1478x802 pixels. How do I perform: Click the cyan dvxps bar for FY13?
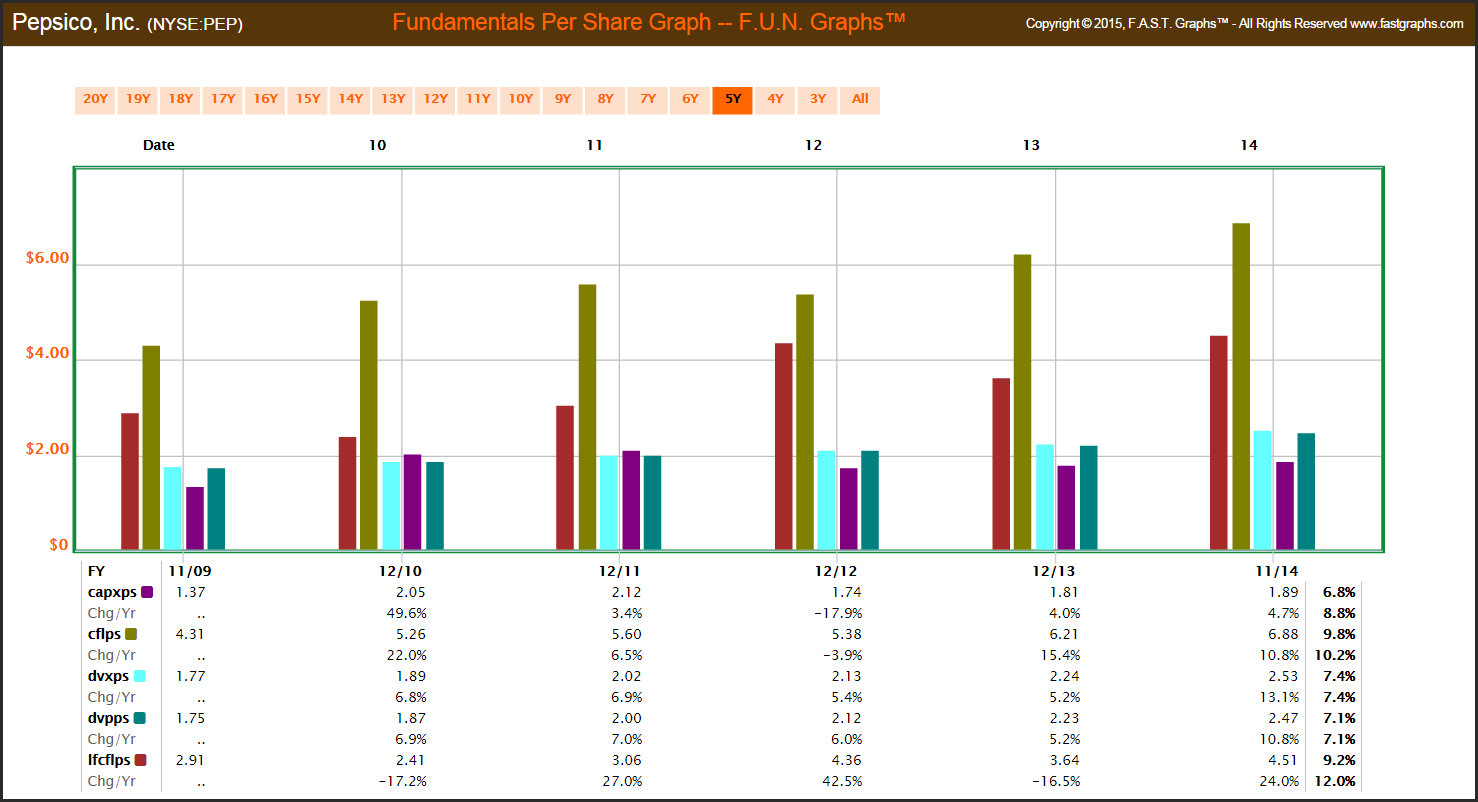point(1045,497)
